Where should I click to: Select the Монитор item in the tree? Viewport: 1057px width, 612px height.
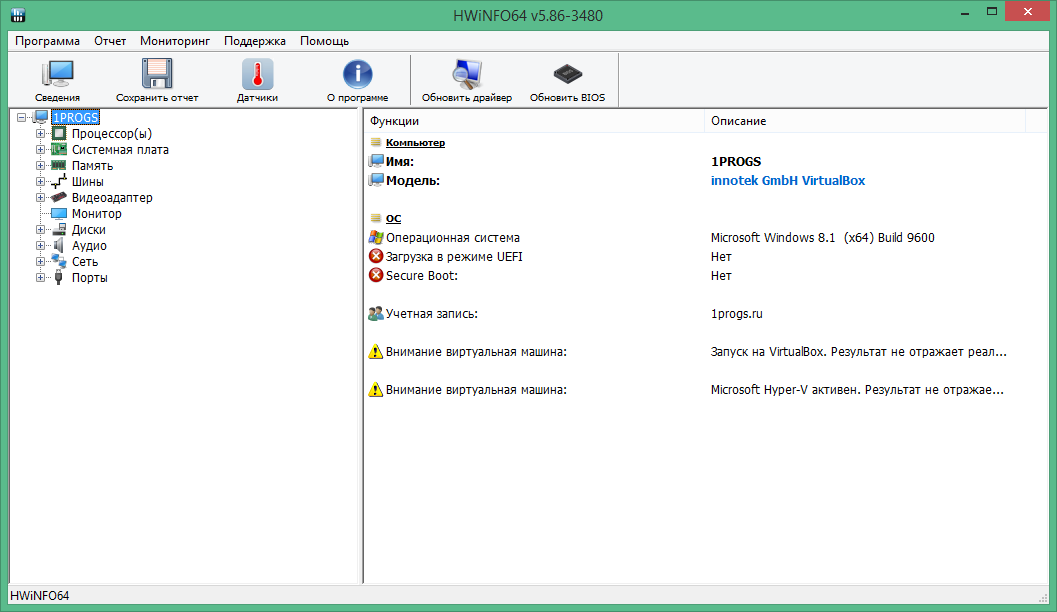click(96, 214)
